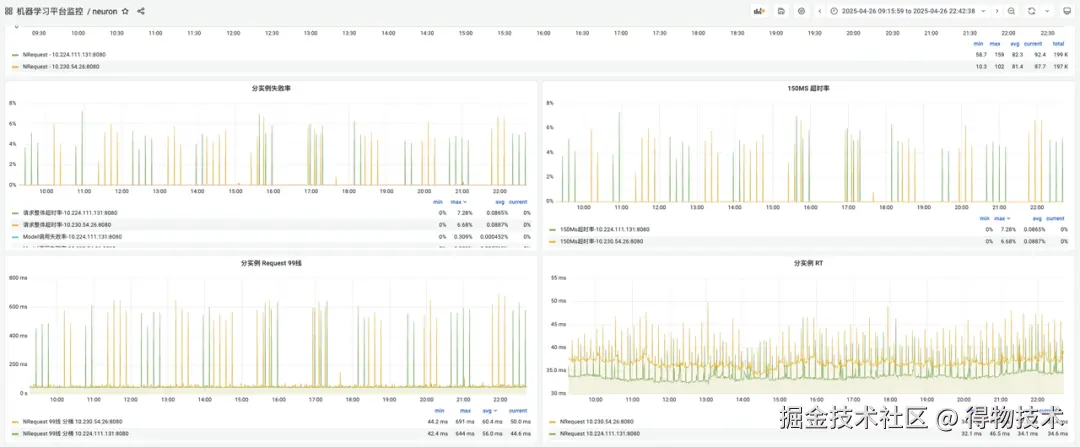Expand the refresh interval dropdown
Screen dimensions: 1080x447
[x=1048, y=11]
